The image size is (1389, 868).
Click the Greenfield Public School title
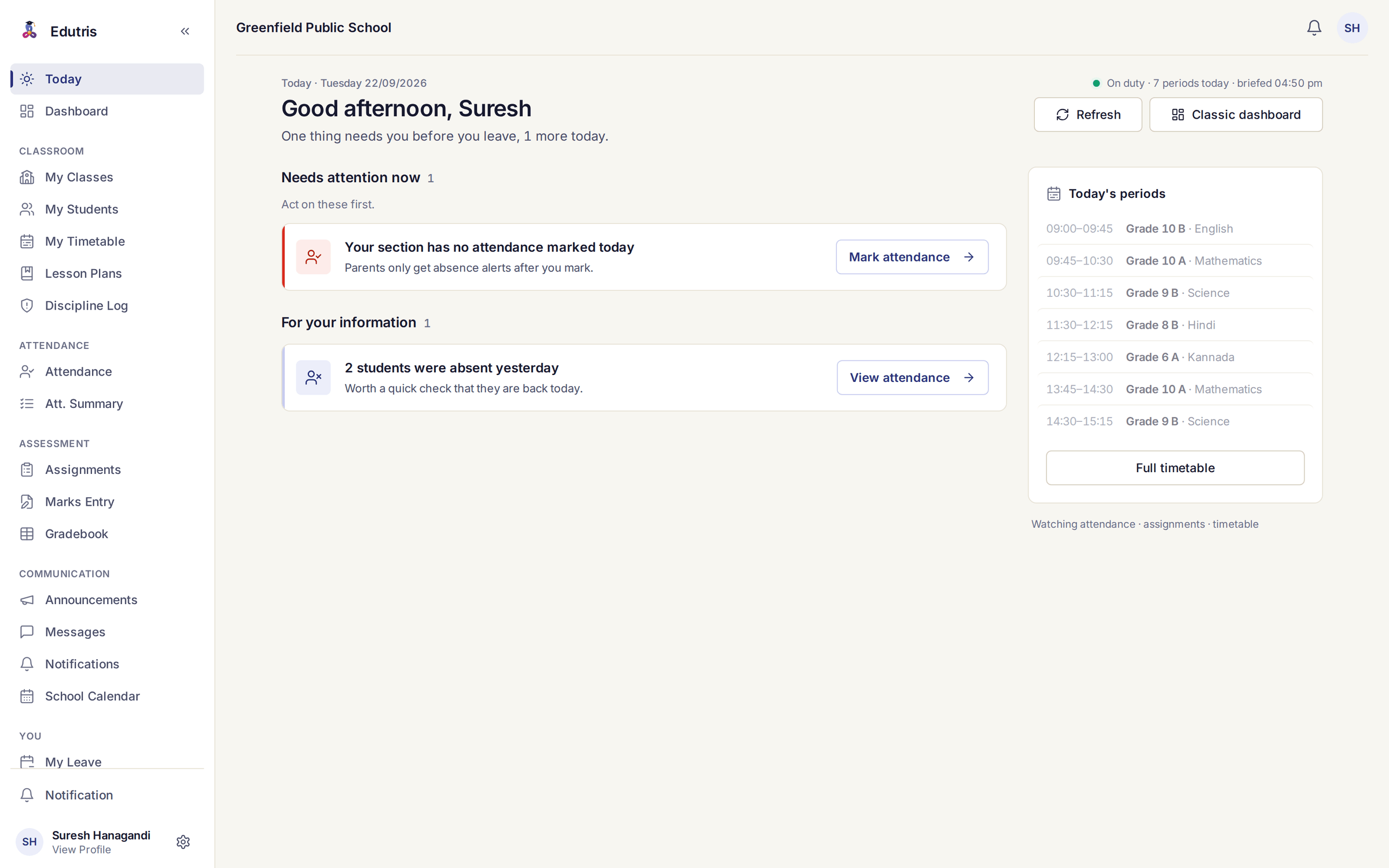pos(314,28)
